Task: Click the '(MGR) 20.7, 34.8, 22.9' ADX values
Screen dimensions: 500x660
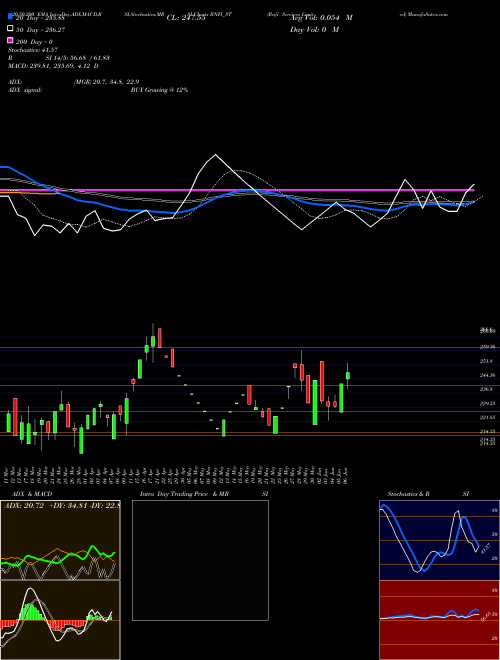Action: (x=106, y=82)
